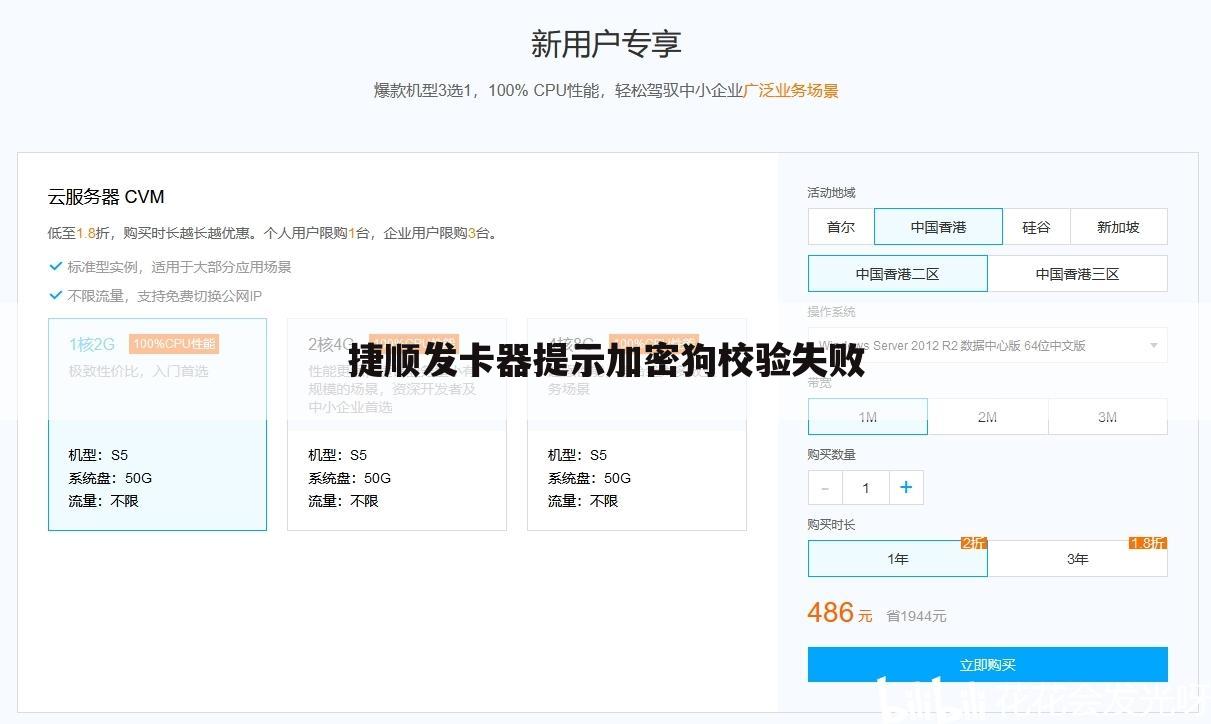Viewport: 1211px width, 724px height.
Task: Pick 2M bandwidth option
Action: pos(987,417)
